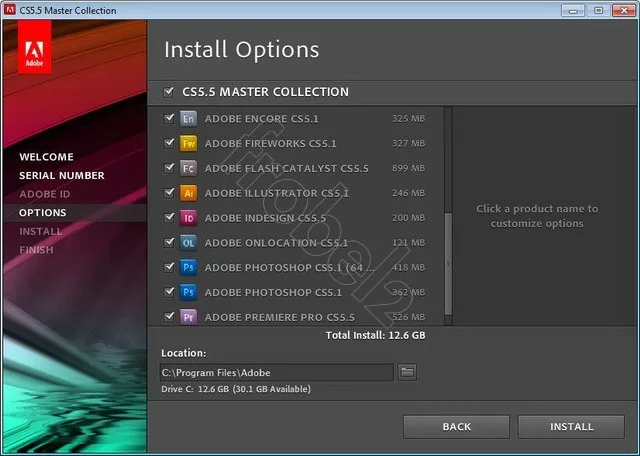The image size is (640, 456).
Task: Select the Install step in sidebar
Action: [x=41, y=231]
